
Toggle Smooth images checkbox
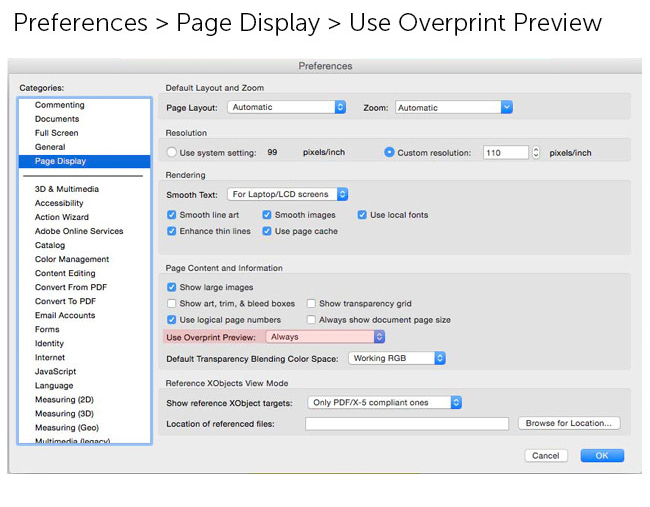pos(267,215)
